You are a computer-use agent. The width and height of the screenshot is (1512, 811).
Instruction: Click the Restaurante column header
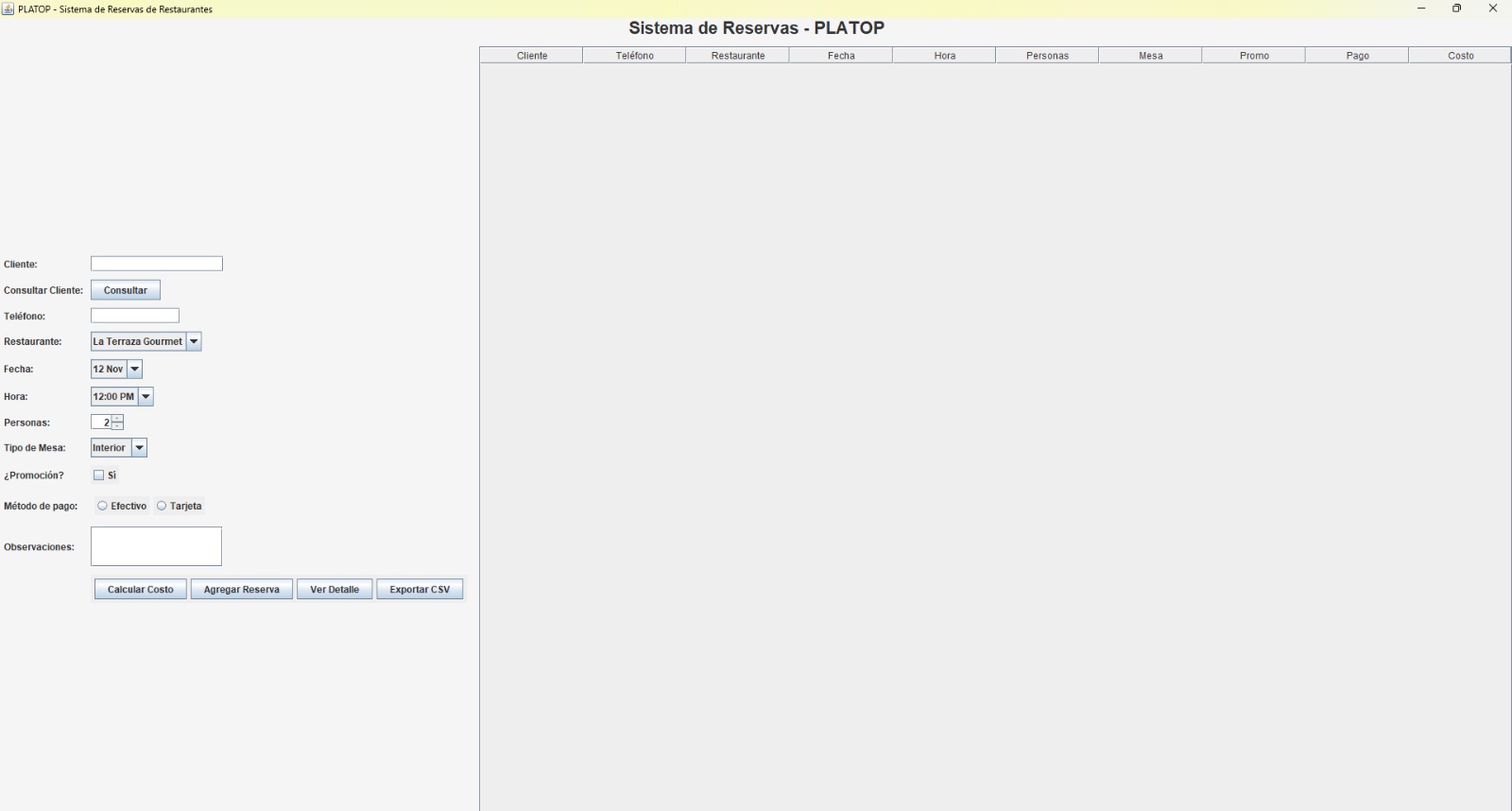[x=738, y=56]
